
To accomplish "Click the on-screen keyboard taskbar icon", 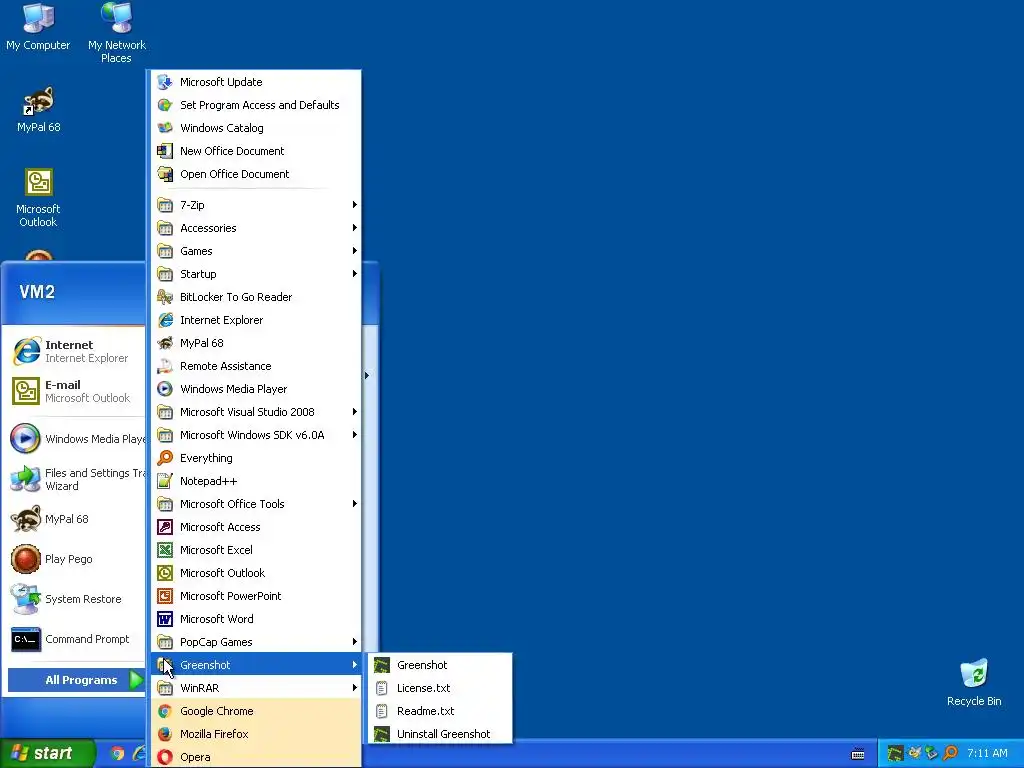I will (858, 754).
